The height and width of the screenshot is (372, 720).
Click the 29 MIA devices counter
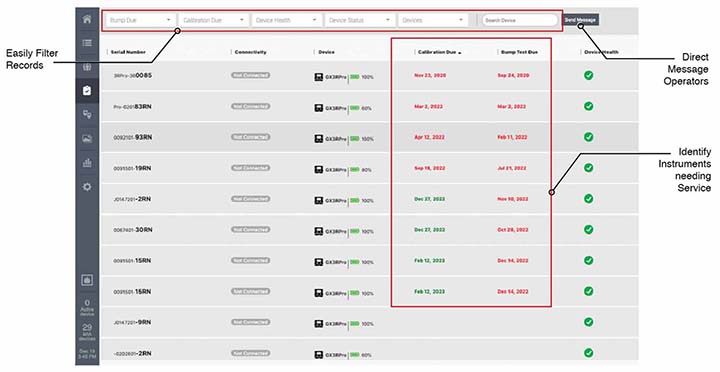(x=87, y=333)
